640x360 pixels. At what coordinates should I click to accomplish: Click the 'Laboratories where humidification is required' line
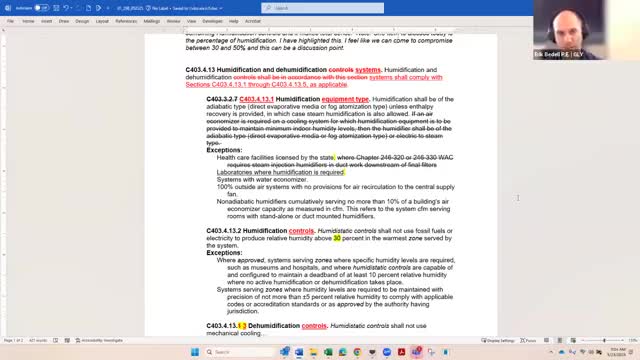(x=280, y=172)
